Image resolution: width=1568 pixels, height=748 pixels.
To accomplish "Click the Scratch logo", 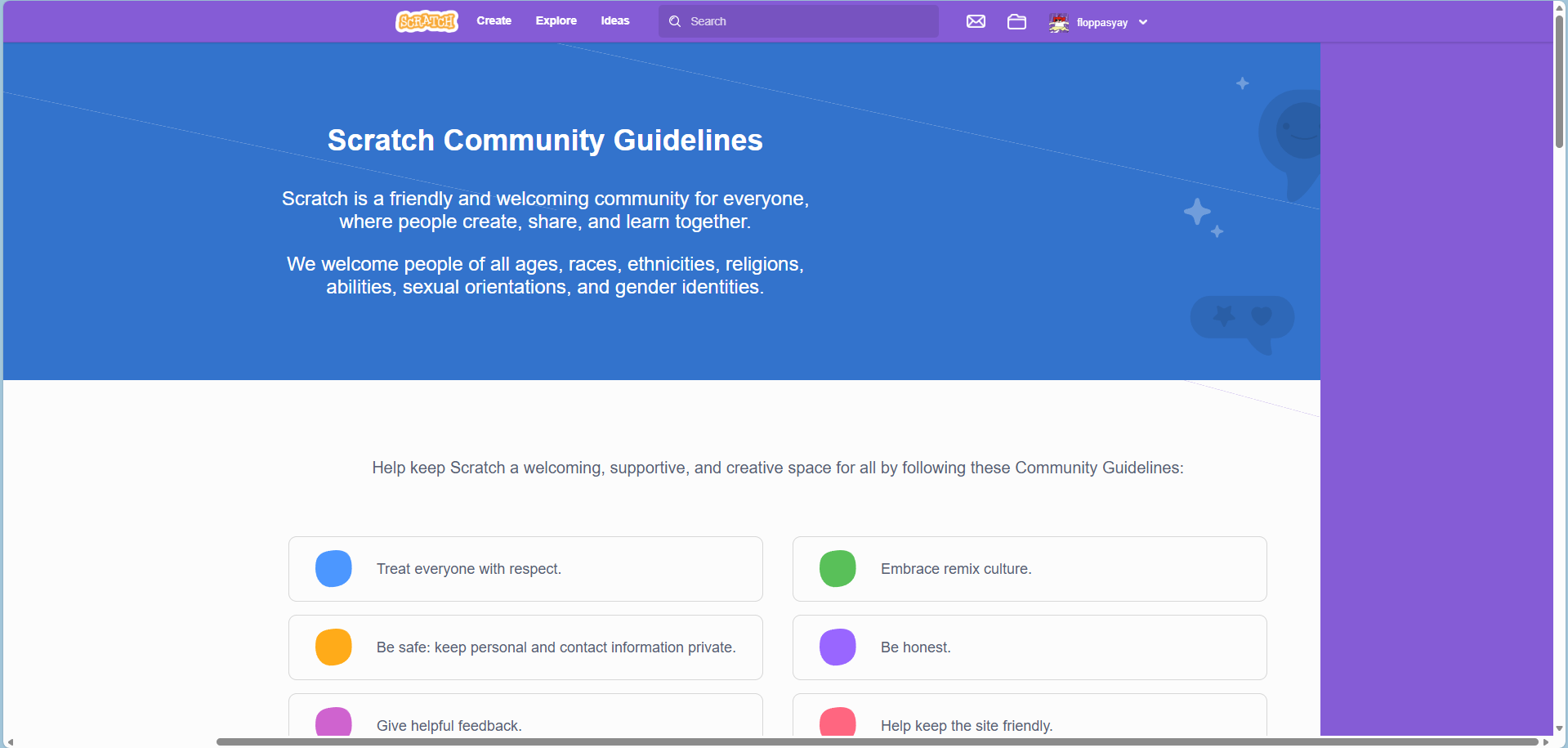I will coord(427,21).
